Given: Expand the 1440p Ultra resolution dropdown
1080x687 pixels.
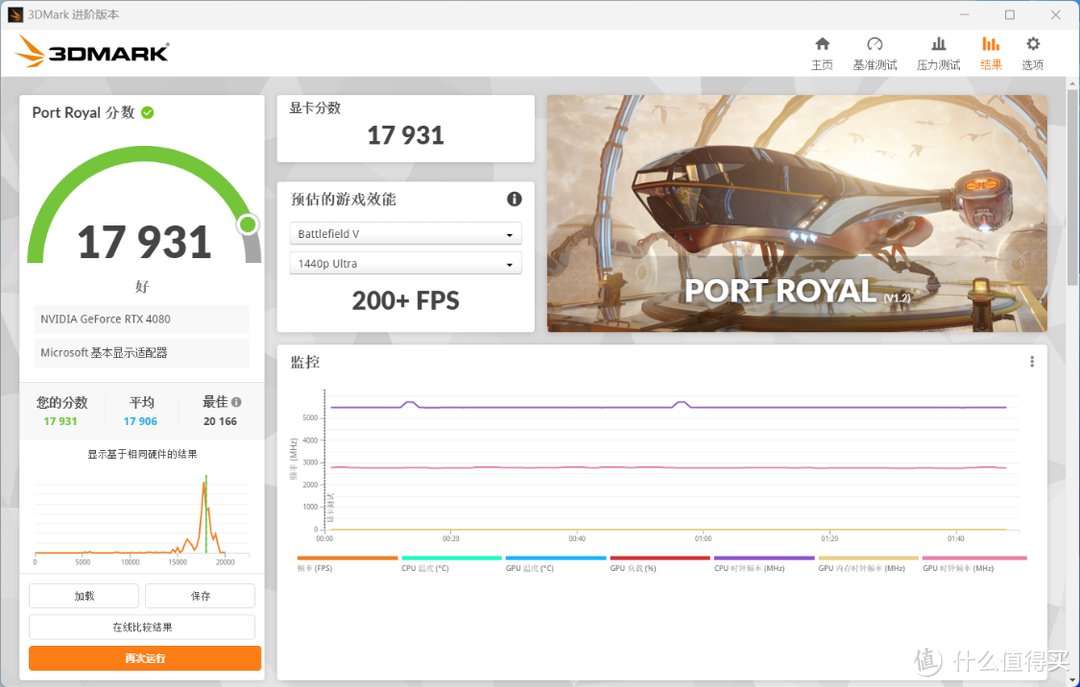Looking at the screenshot, I should (x=405, y=263).
